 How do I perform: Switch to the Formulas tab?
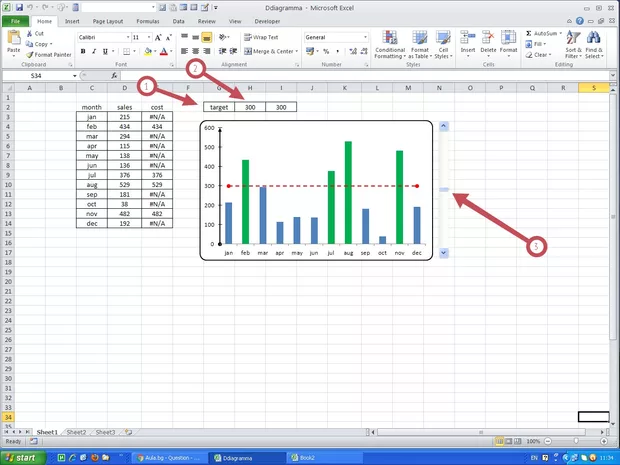[148, 21]
